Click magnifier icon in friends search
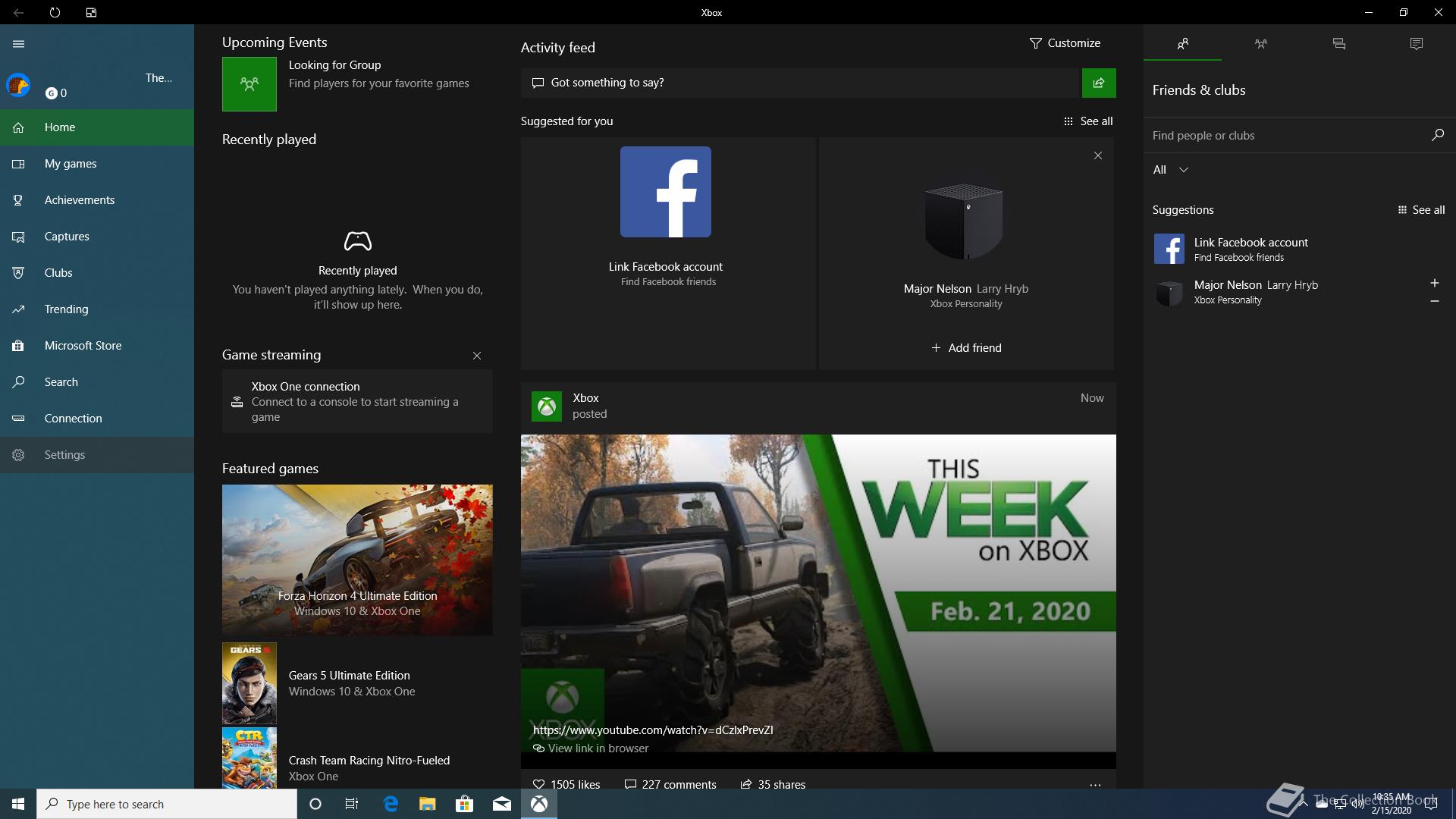 tap(1437, 135)
